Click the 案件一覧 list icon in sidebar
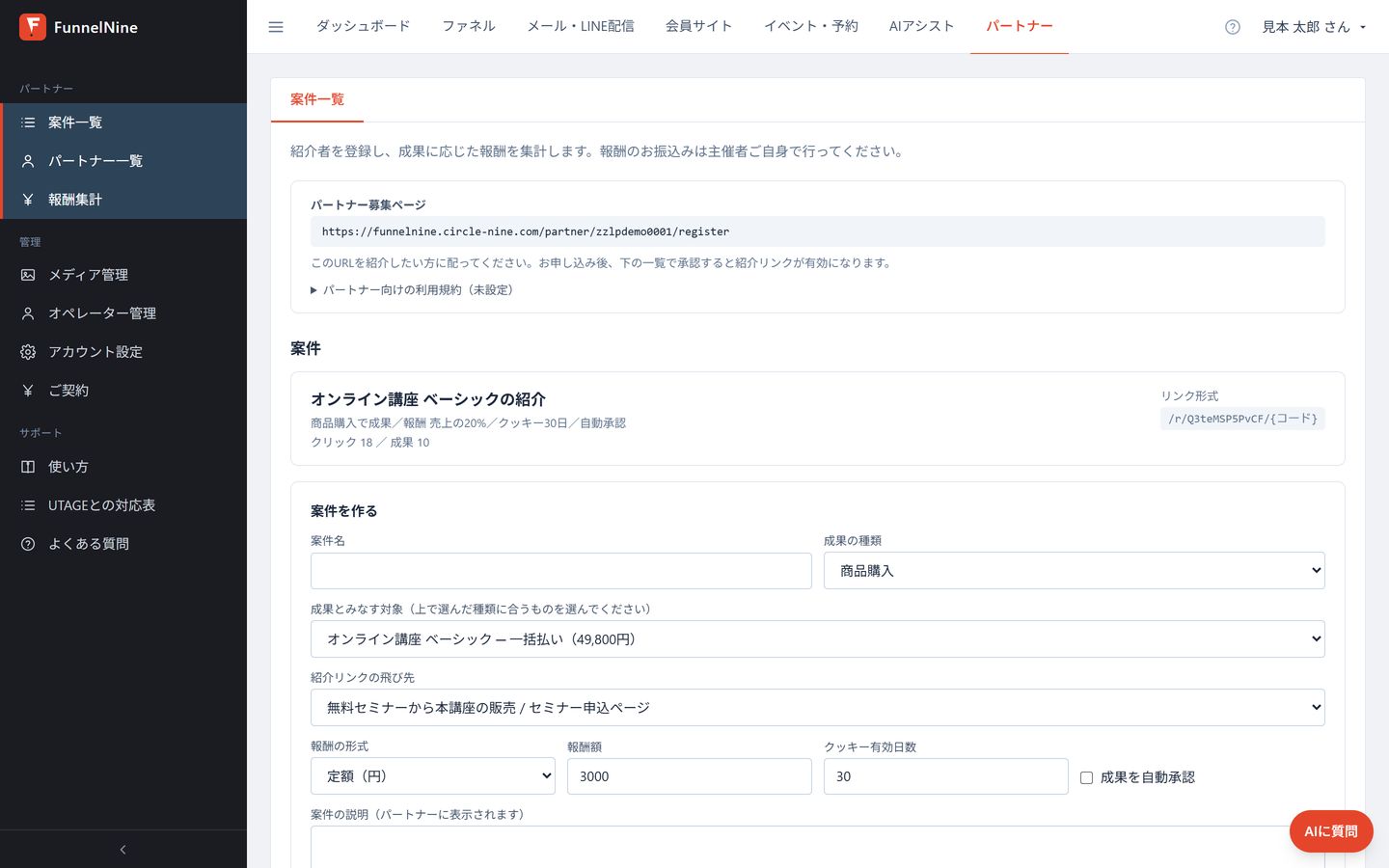 point(28,122)
